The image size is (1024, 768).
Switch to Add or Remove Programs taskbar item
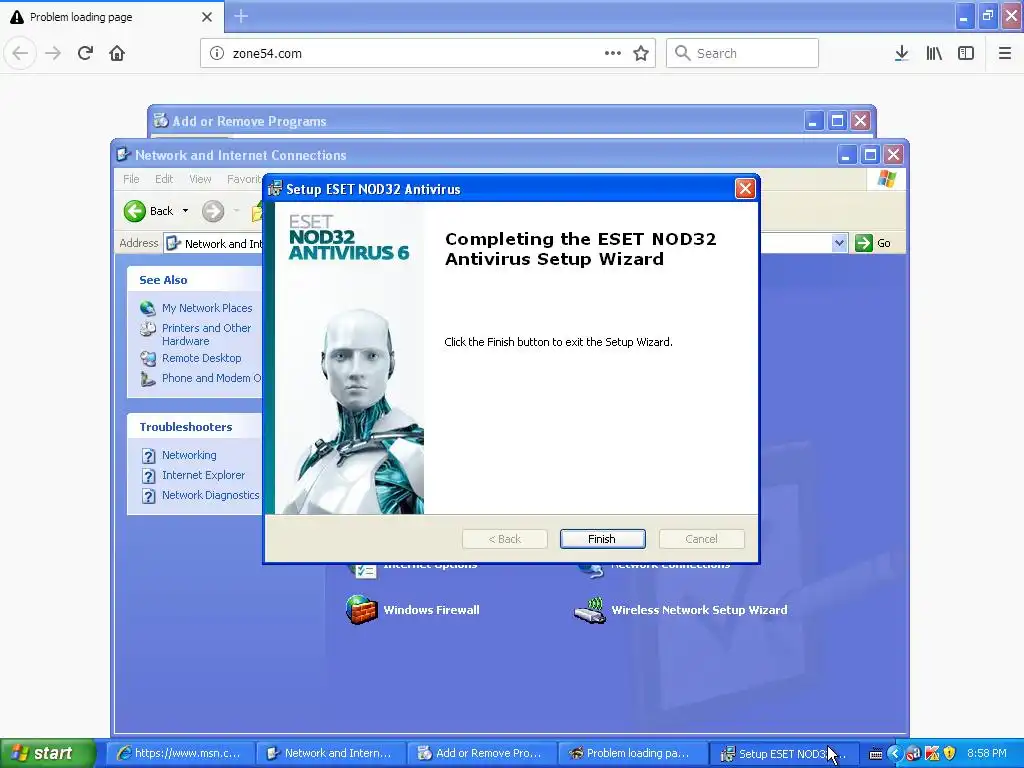point(481,753)
